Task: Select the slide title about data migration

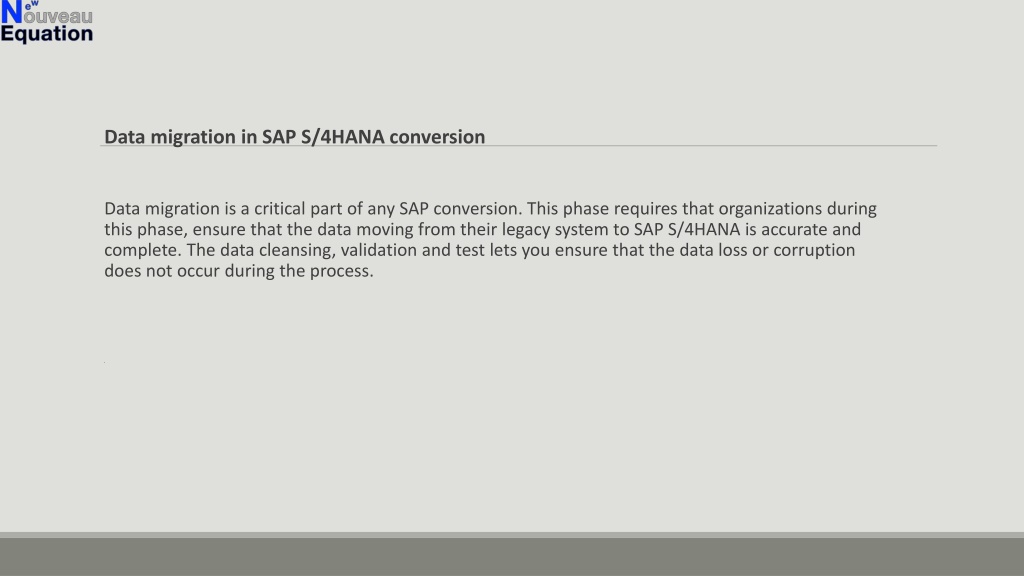Action: click(295, 136)
